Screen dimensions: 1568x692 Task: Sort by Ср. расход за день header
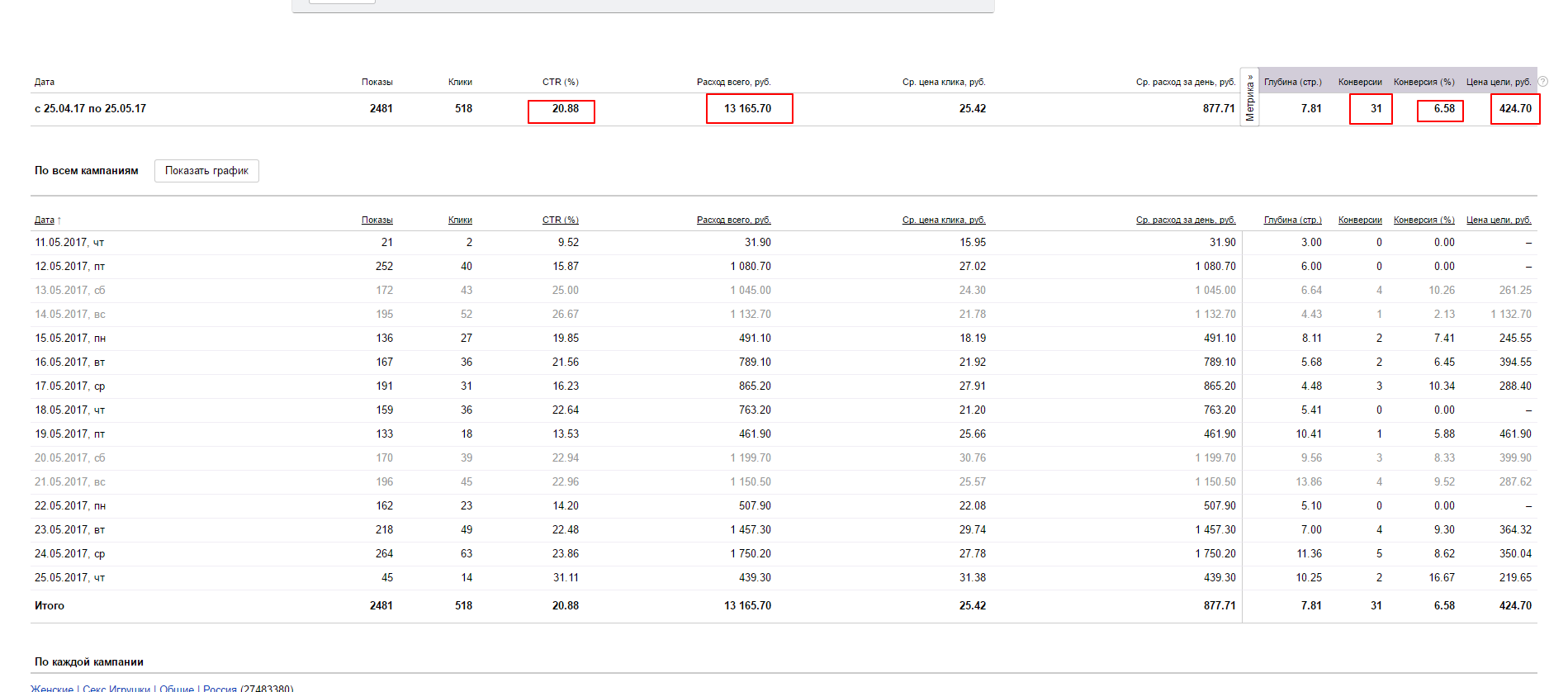pyautogui.click(x=1185, y=220)
